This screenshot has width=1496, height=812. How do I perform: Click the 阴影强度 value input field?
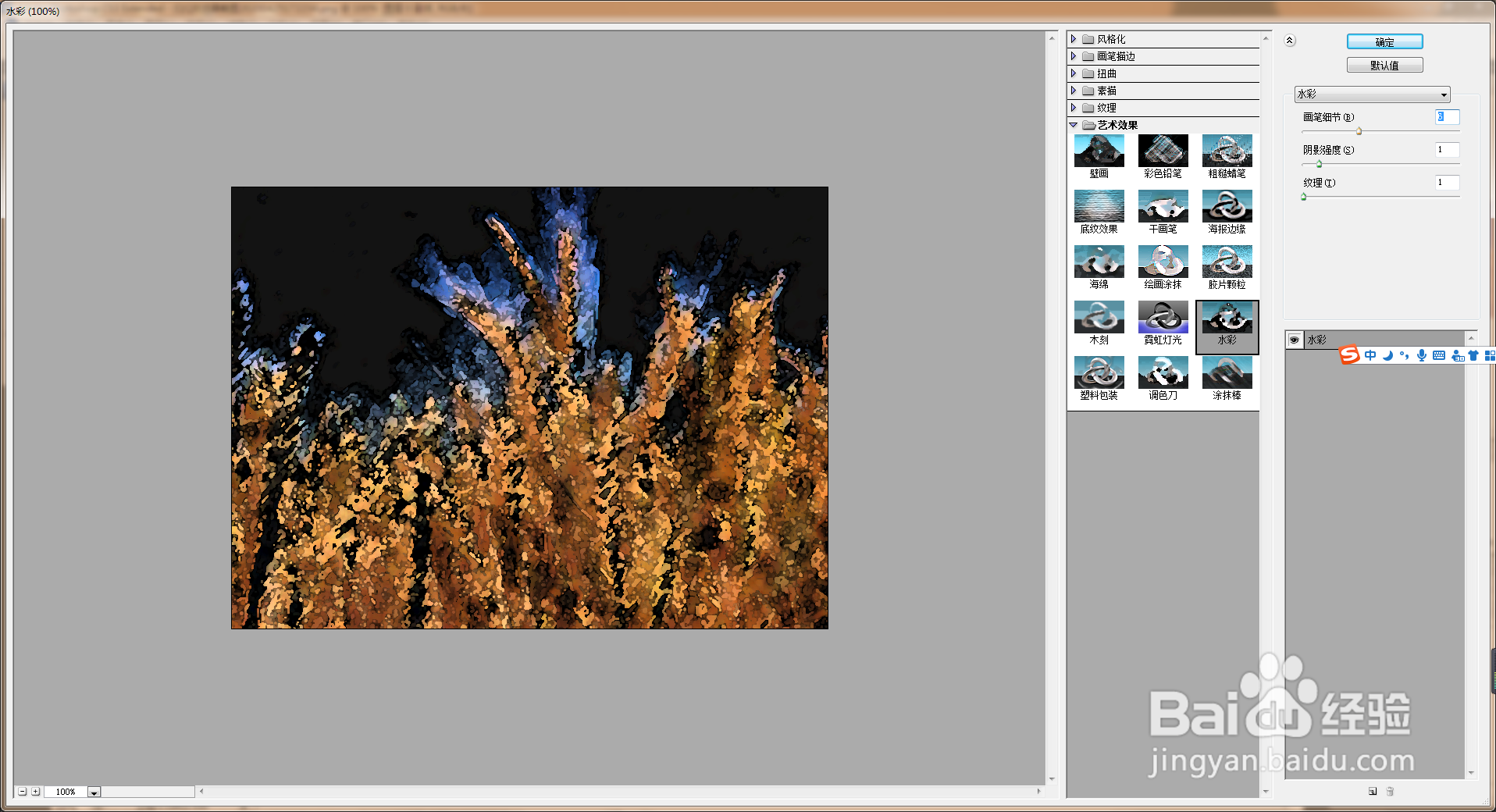click(x=1447, y=150)
